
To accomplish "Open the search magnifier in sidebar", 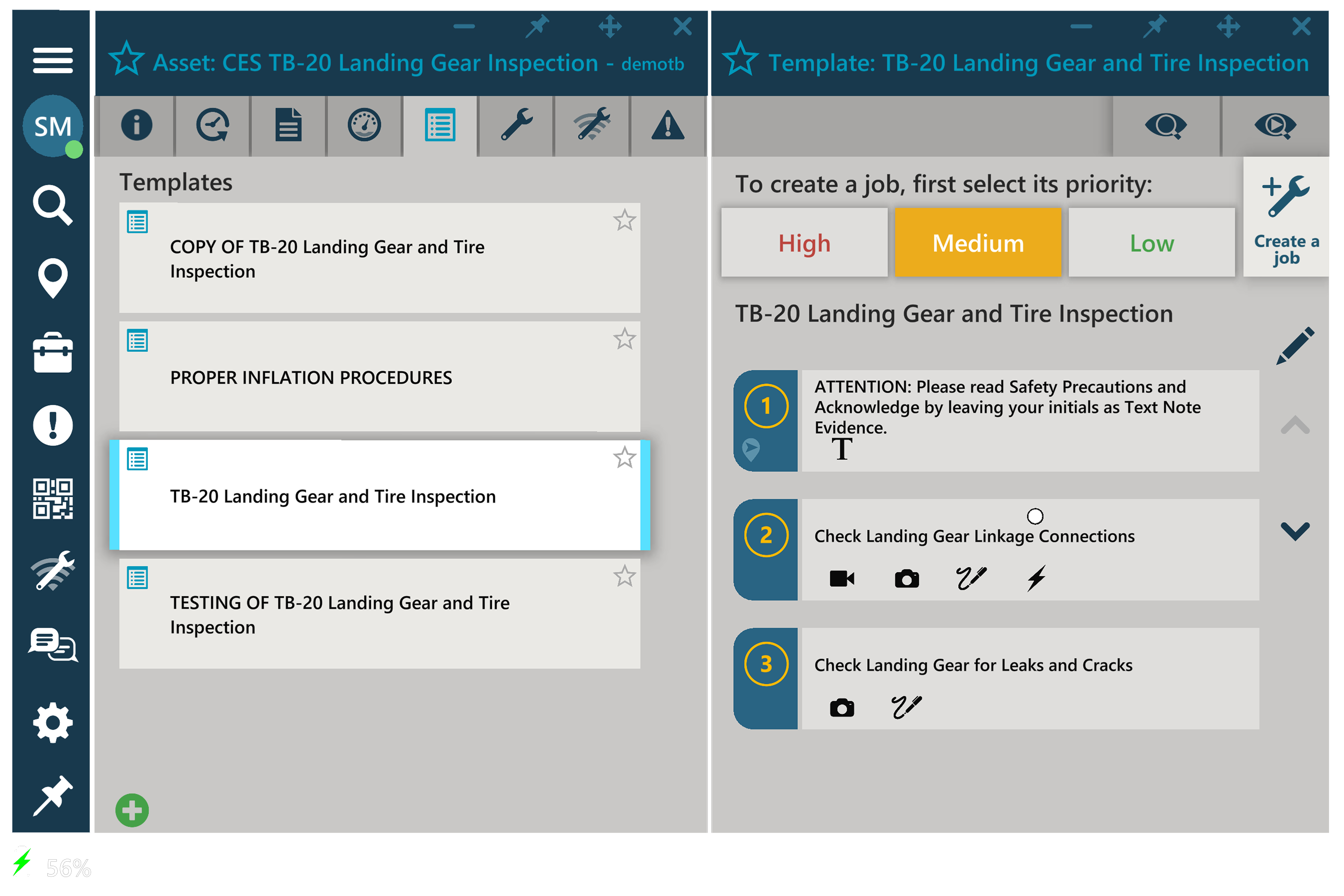I will click(53, 205).
